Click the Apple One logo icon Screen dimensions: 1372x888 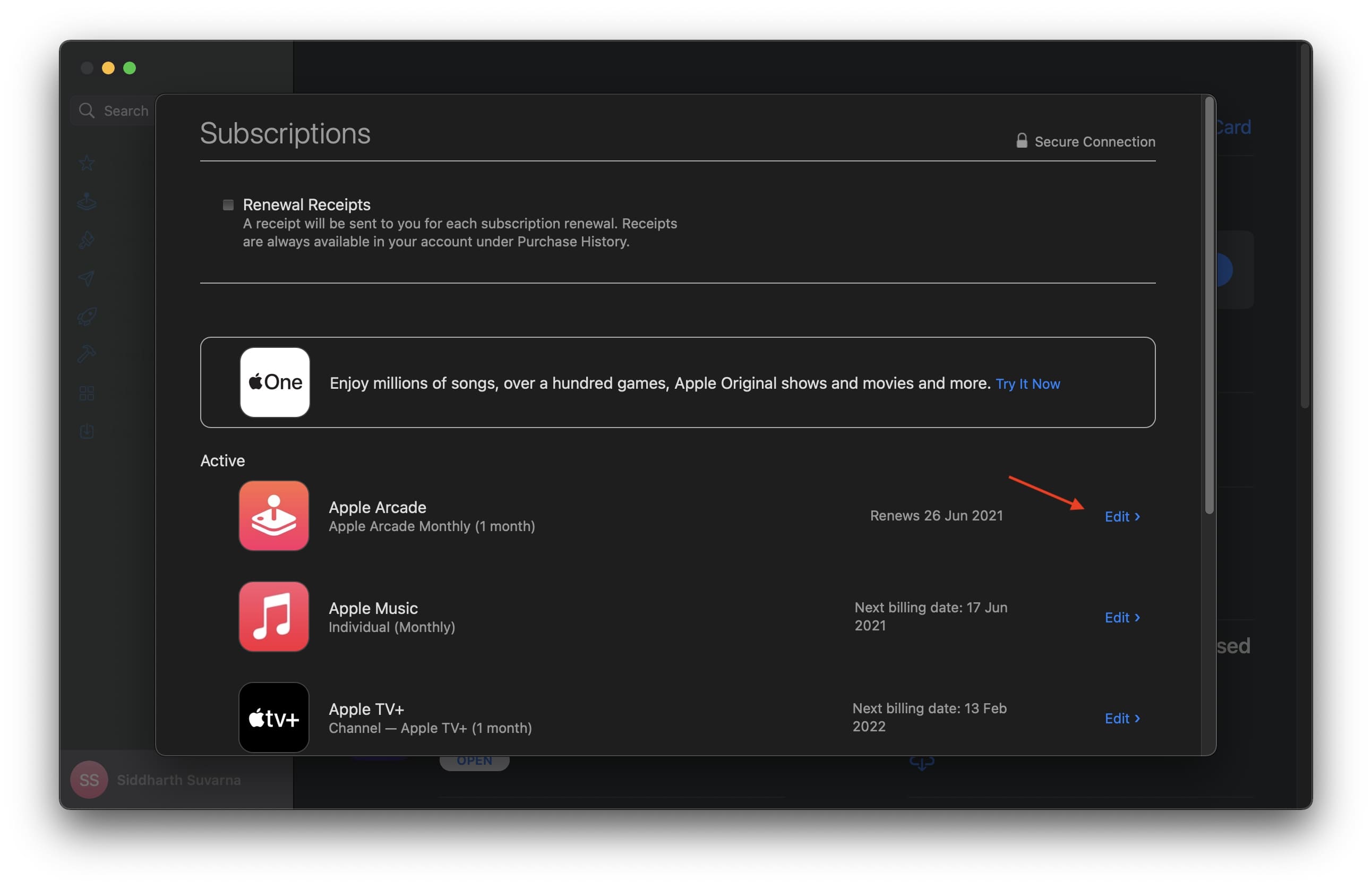(275, 382)
